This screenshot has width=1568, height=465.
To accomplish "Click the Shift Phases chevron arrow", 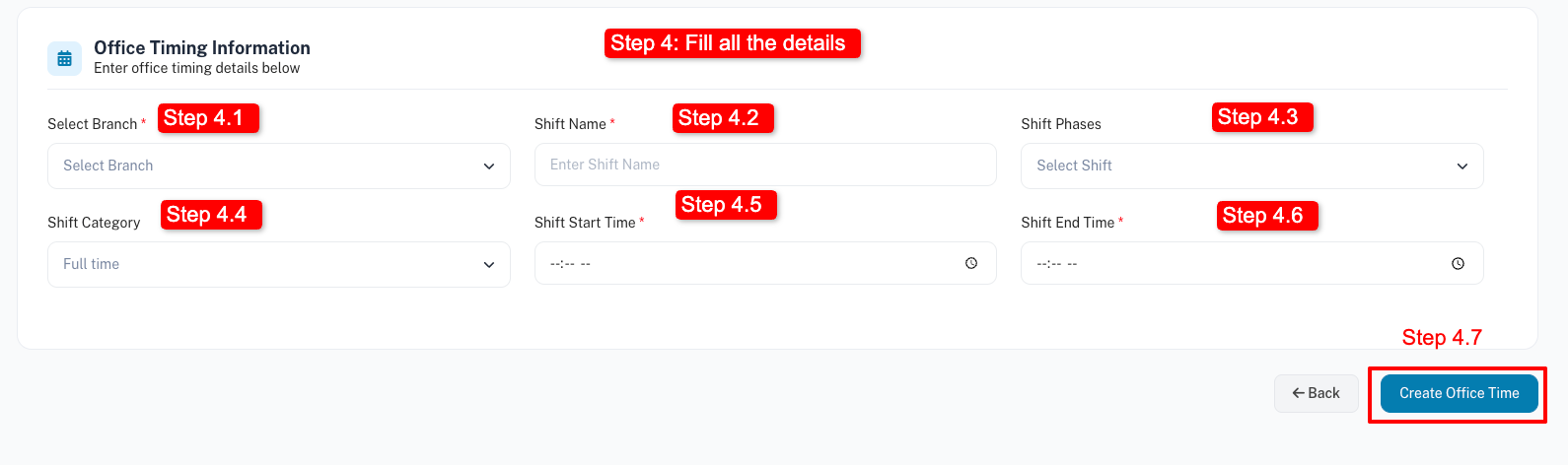I will click(x=1462, y=166).
